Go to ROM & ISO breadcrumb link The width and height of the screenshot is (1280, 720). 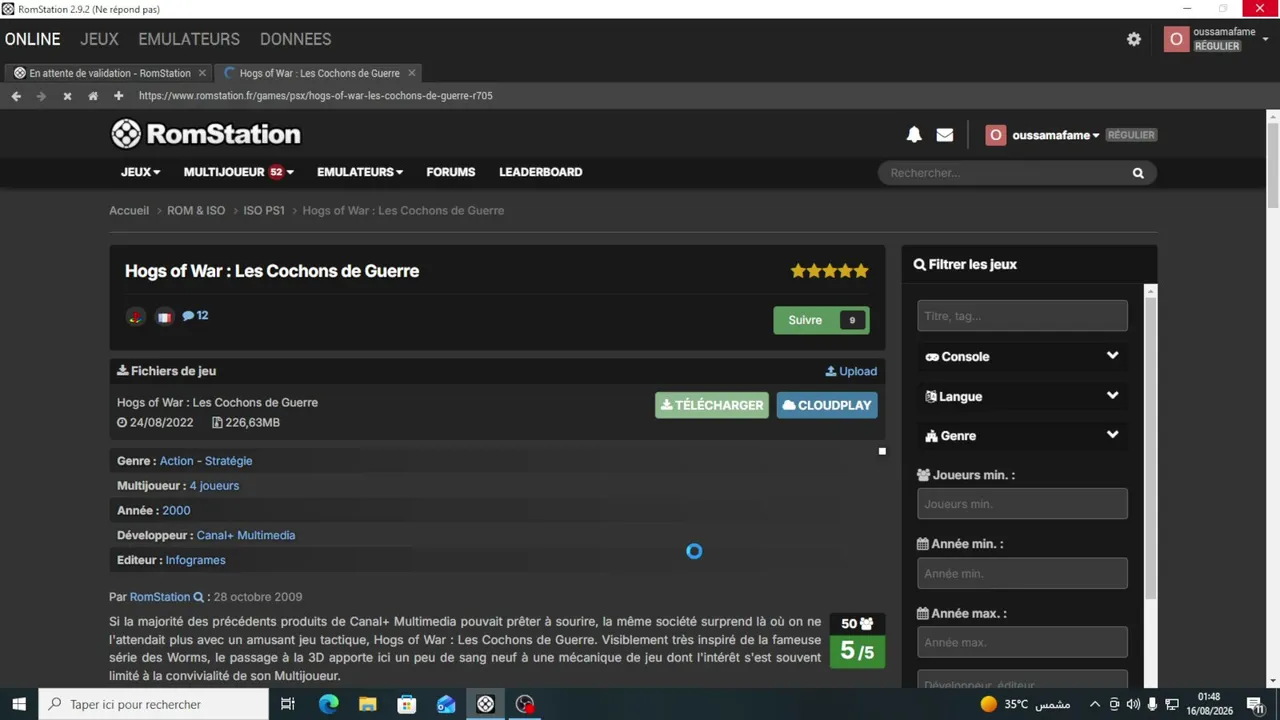[196, 211]
